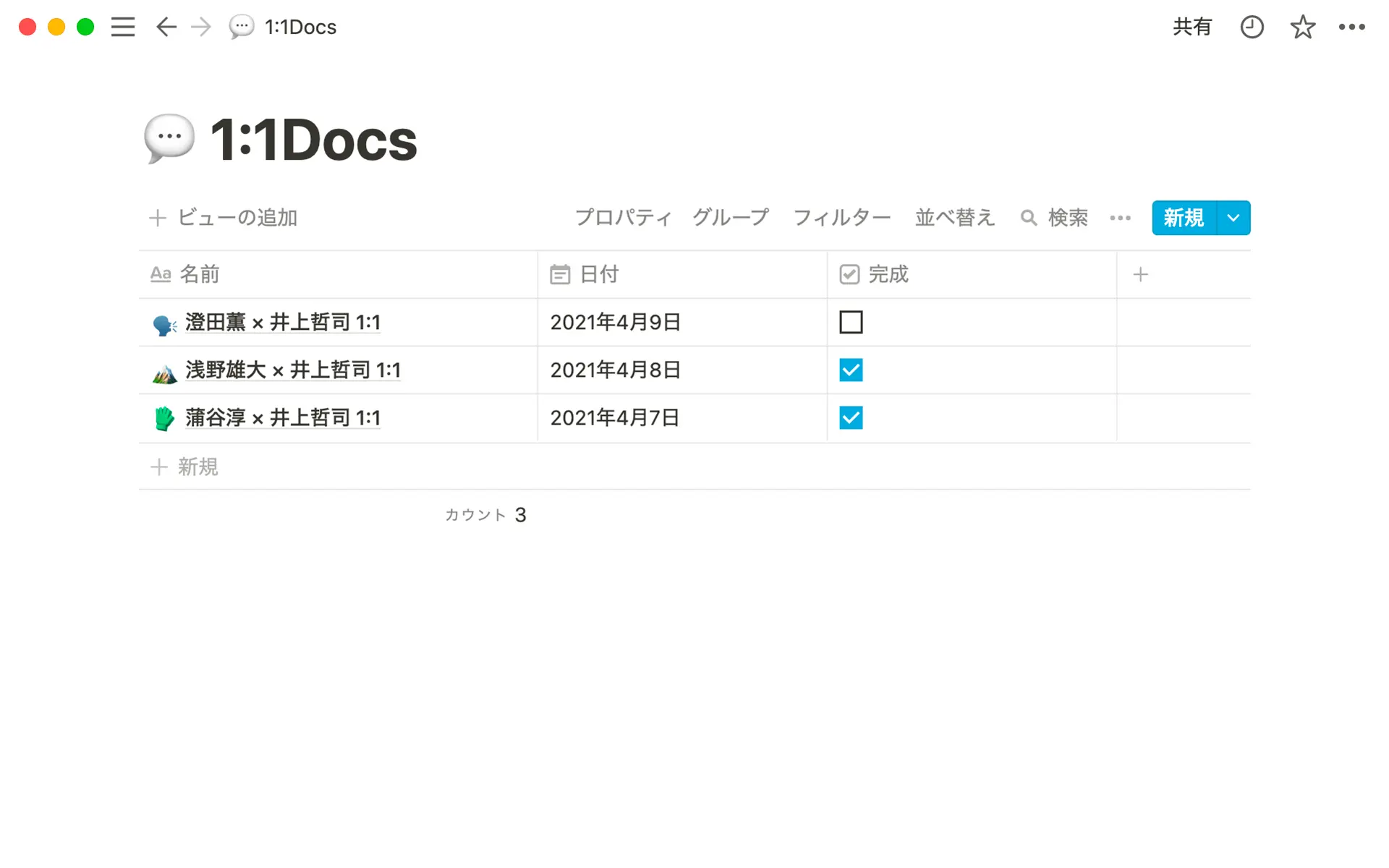The width and height of the screenshot is (1389, 868).
Task: Go back with the left arrow
Action: click(x=166, y=27)
